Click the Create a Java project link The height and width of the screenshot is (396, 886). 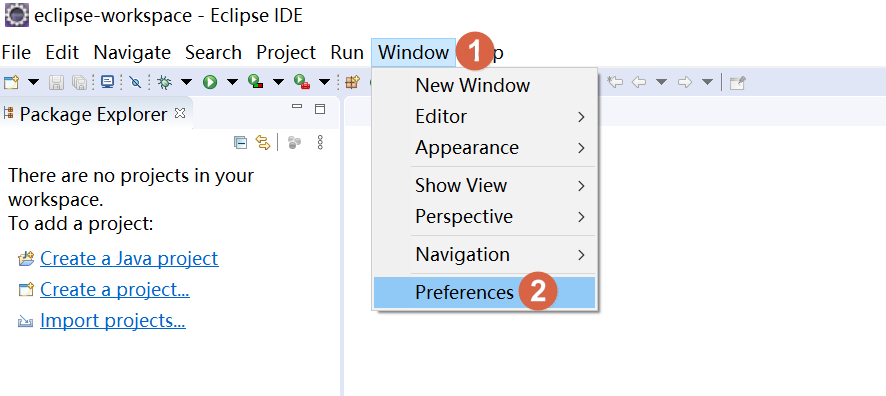pyautogui.click(x=129, y=258)
